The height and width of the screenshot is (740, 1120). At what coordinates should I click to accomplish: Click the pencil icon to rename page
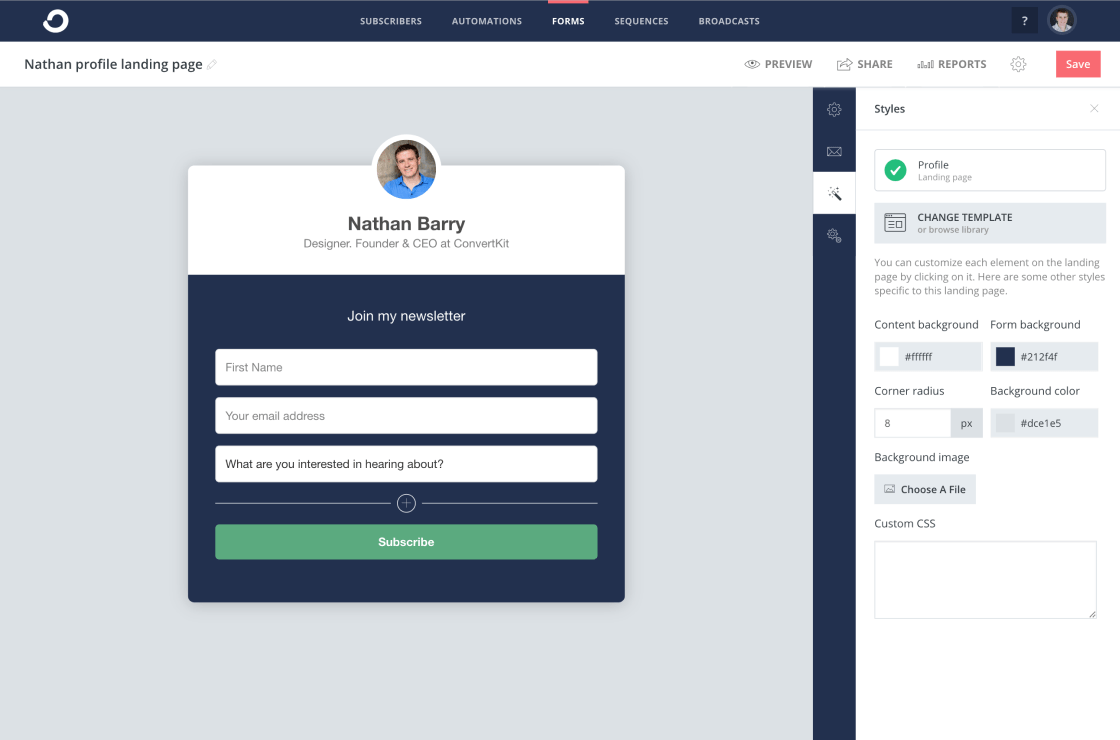(211, 64)
